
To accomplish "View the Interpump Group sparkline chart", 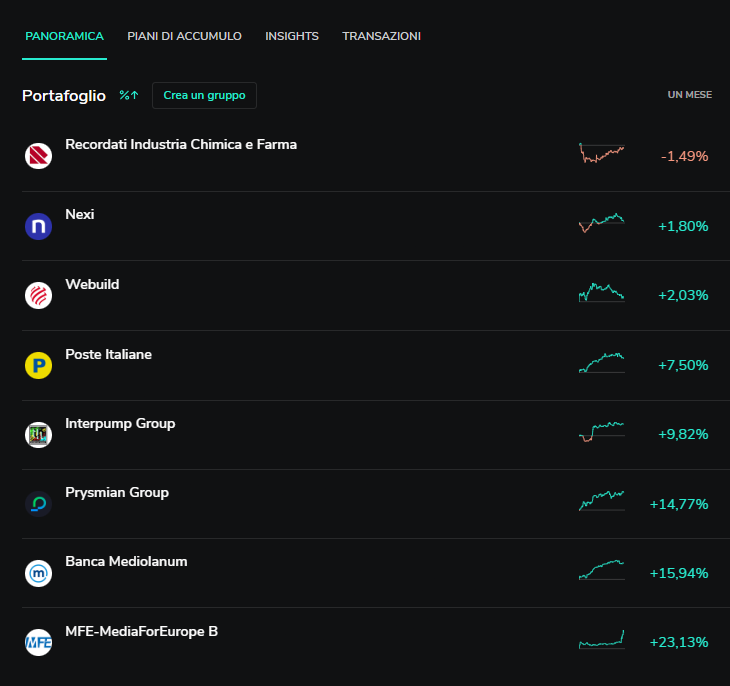I will pyautogui.click(x=602, y=432).
